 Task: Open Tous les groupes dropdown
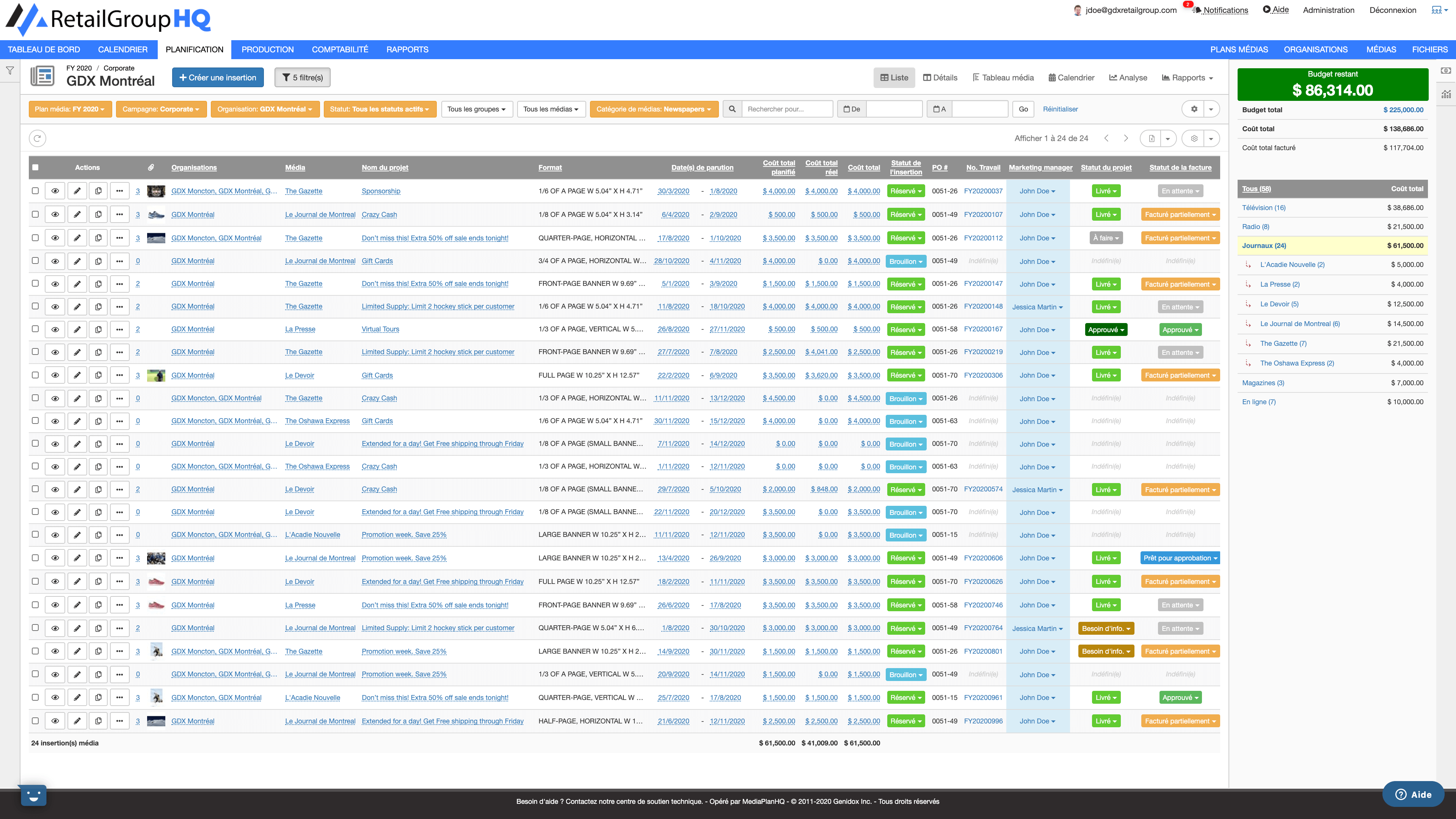point(477,109)
